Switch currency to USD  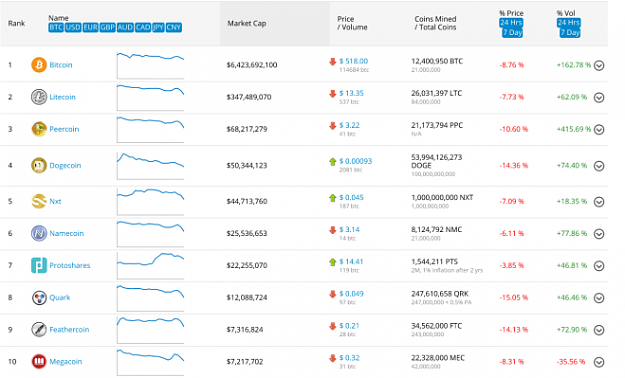point(73,27)
